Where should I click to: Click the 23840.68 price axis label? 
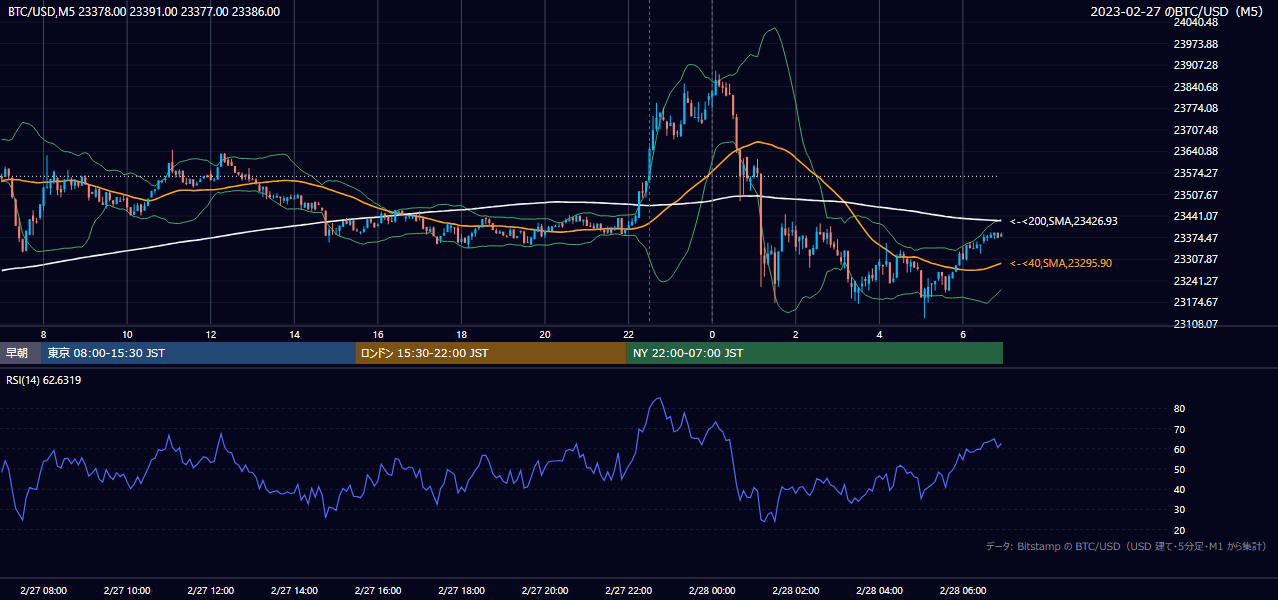1196,87
